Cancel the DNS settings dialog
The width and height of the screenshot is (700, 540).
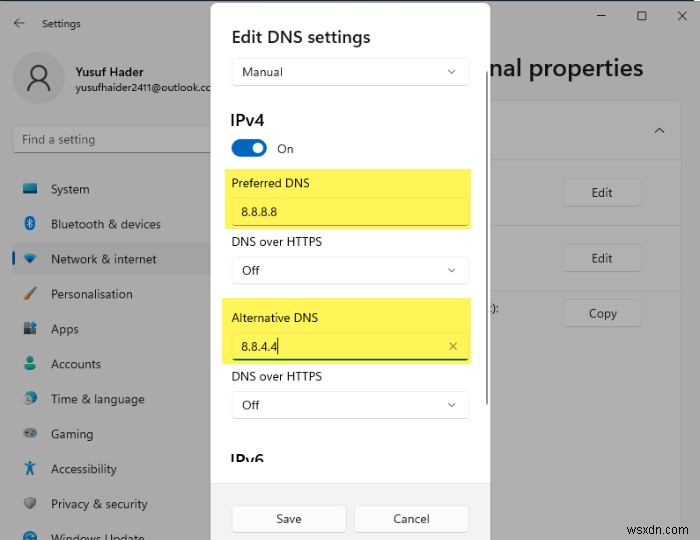(x=411, y=519)
